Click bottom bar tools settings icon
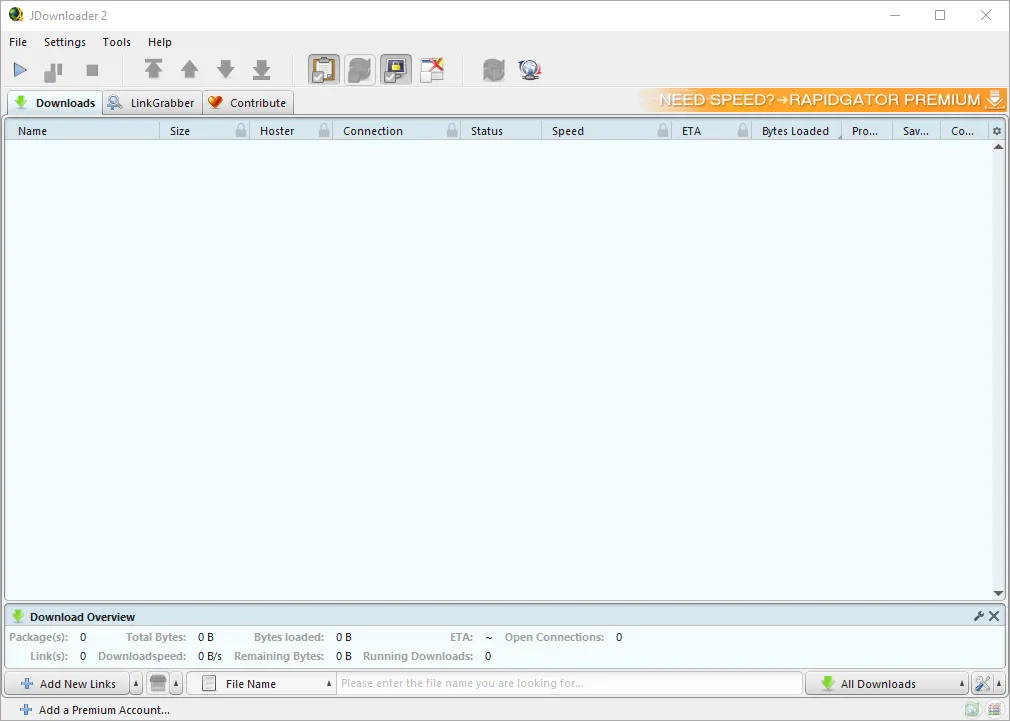 pyautogui.click(x=982, y=684)
